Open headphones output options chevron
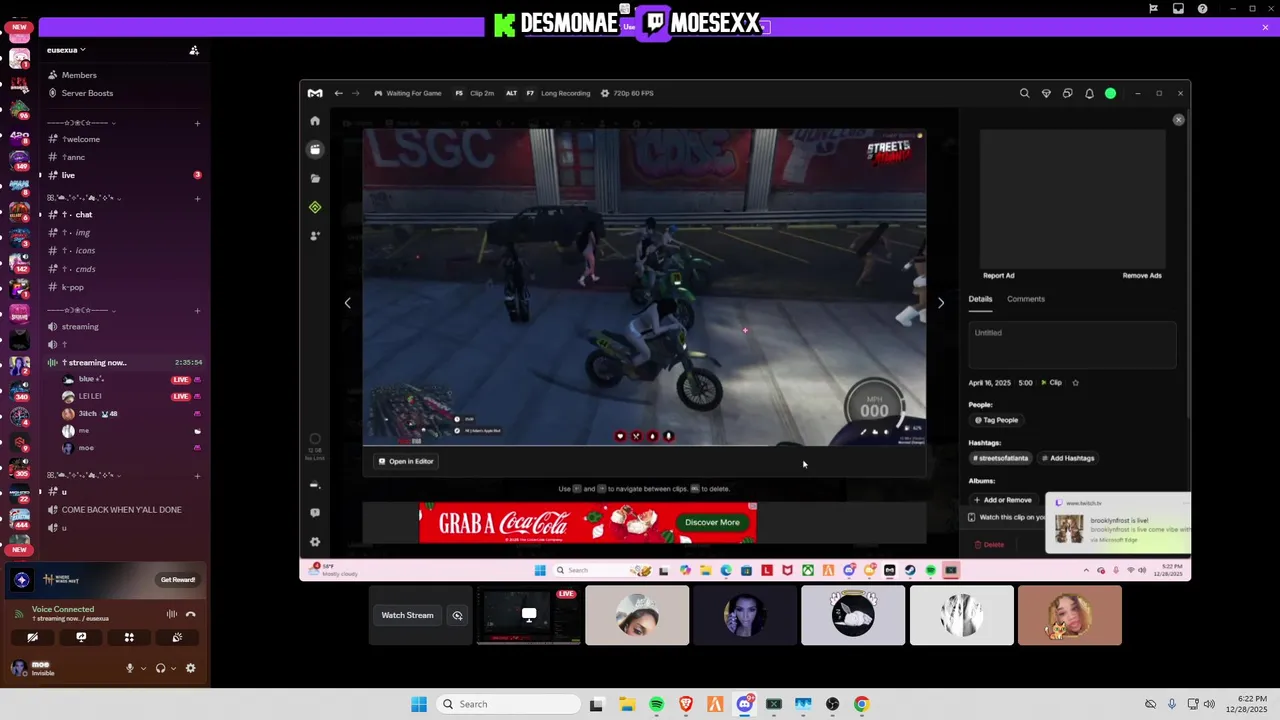This screenshot has width=1280, height=720. [x=173, y=668]
